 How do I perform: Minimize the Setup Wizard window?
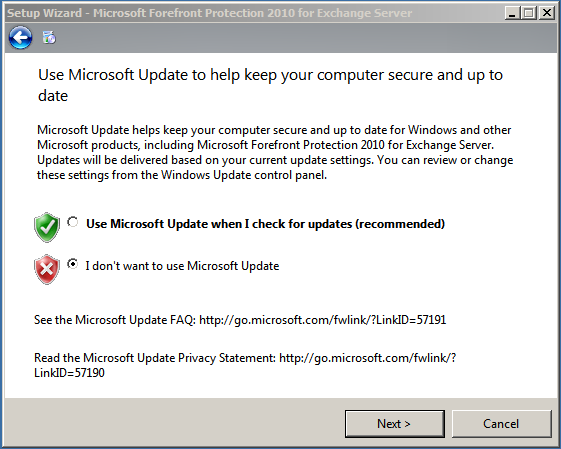tap(512, 13)
